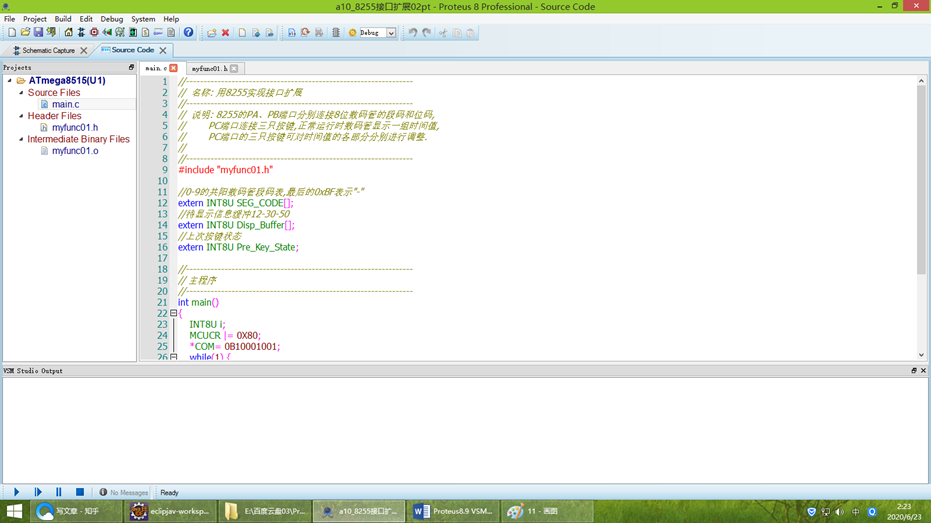931x524 pixels.
Task: Click the red X remove project icon
Action: [226, 33]
